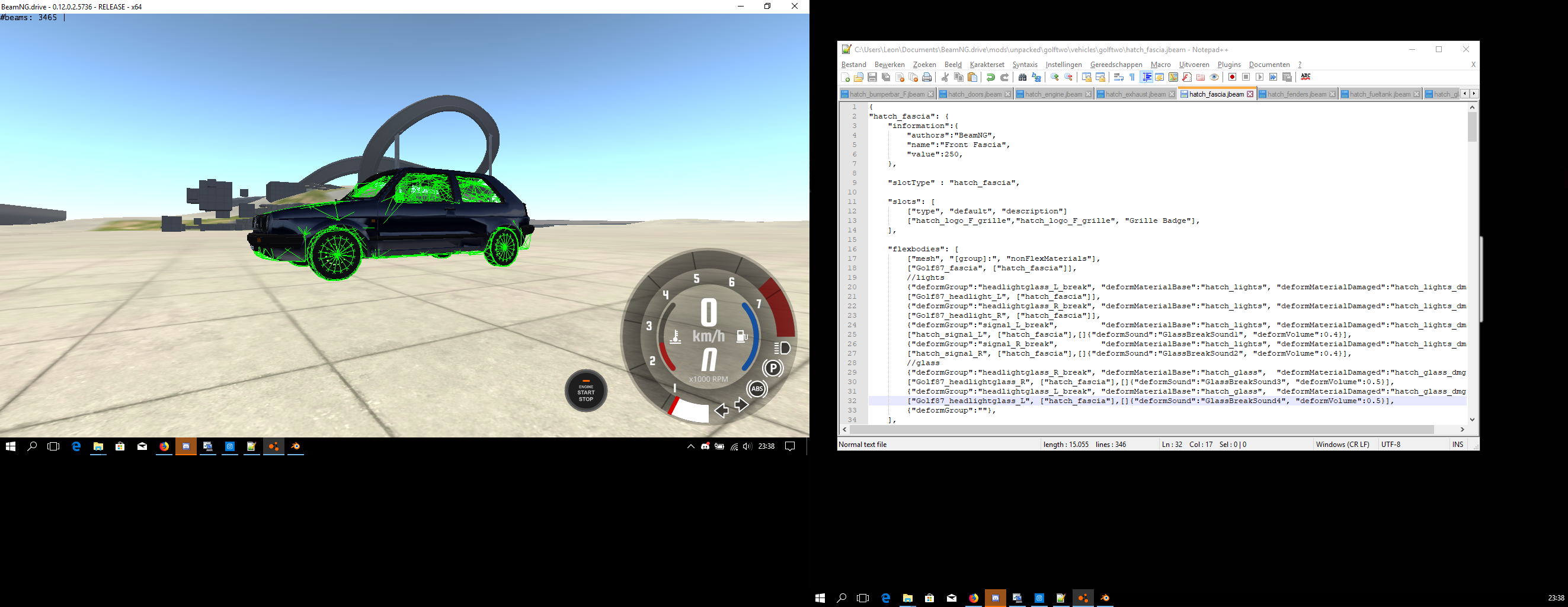Click the fuel pump icon on gauge

[x=742, y=336]
